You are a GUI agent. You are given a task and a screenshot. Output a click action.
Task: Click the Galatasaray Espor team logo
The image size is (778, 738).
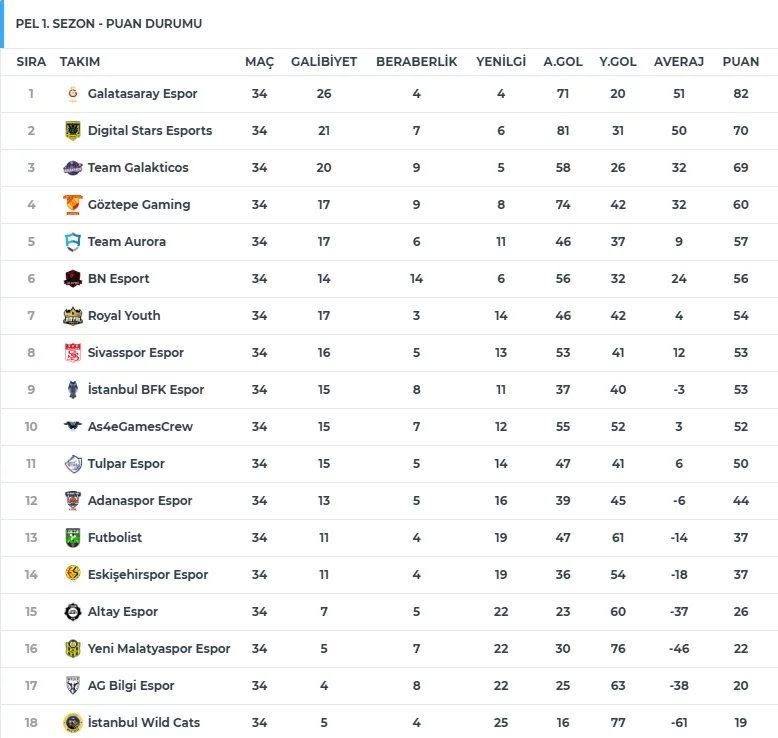[72, 94]
